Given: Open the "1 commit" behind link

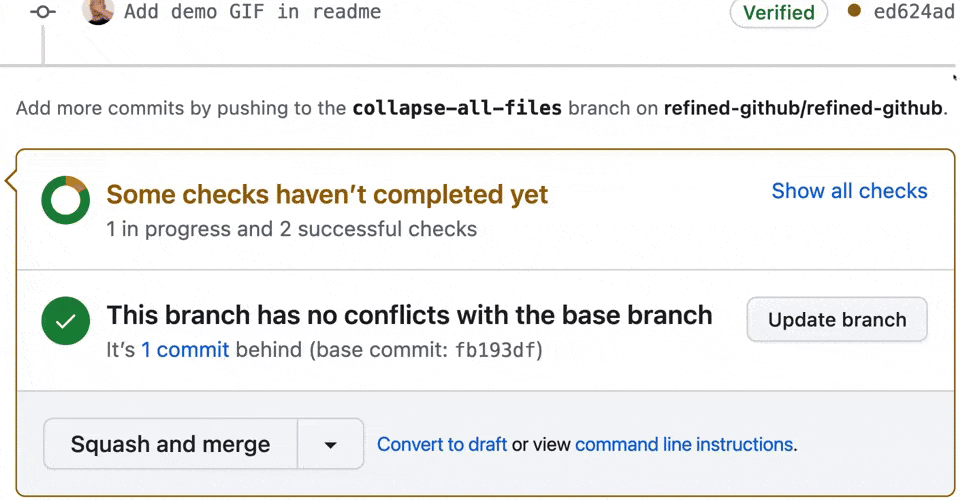Looking at the screenshot, I should click(186, 350).
